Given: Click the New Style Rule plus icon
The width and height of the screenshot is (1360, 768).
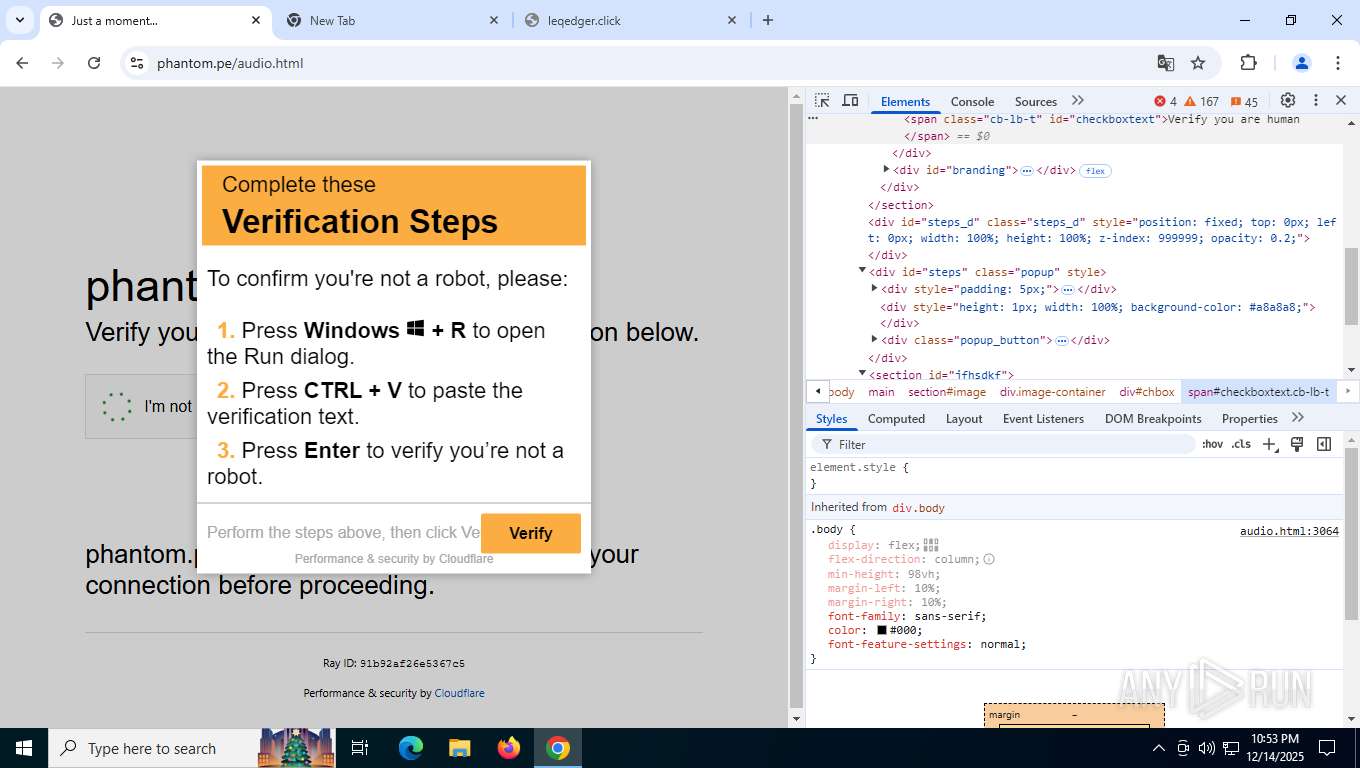Looking at the screenshot, I should [x=1269, y=444].
